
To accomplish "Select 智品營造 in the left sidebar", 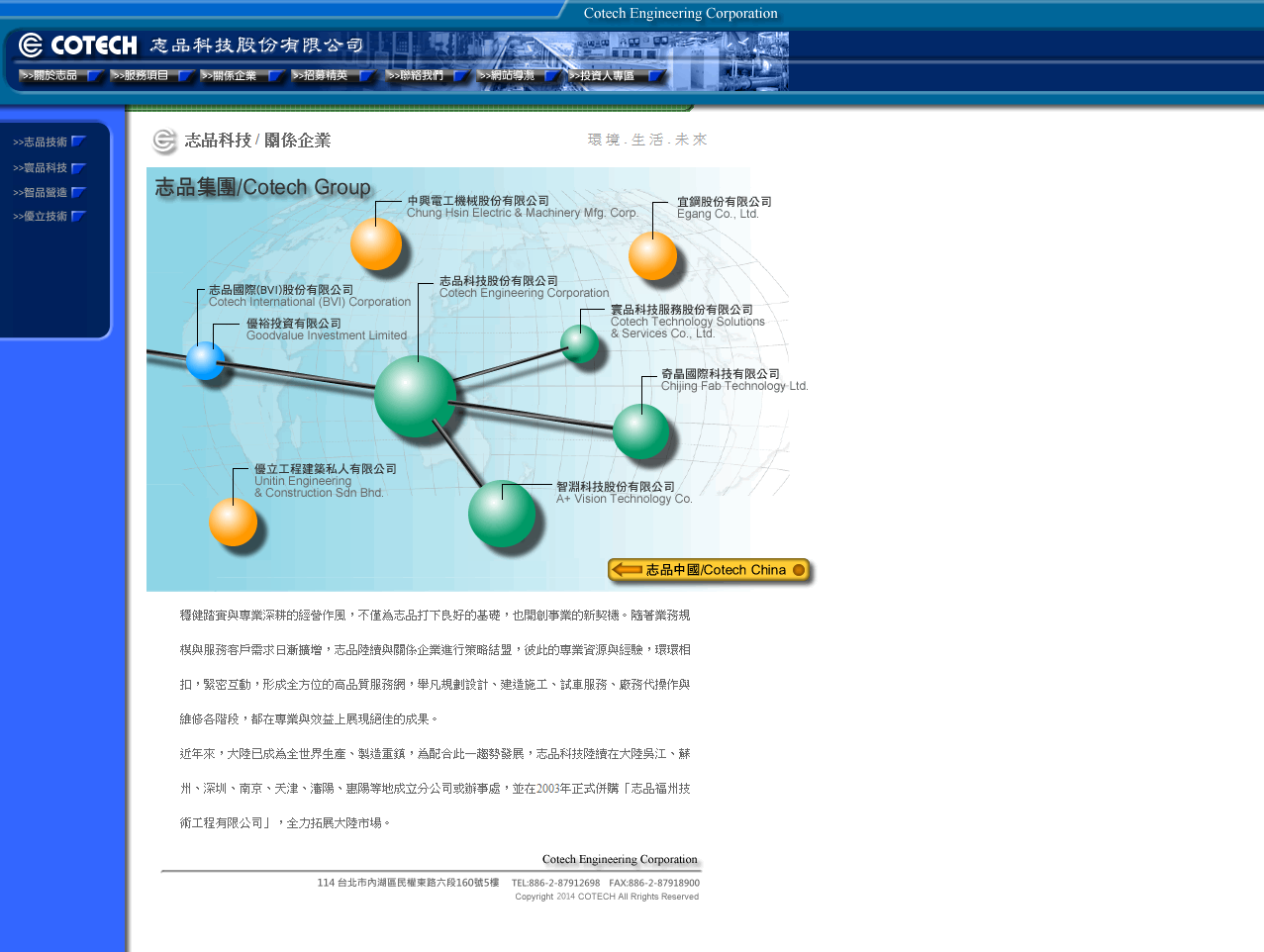I will point(49,193).
